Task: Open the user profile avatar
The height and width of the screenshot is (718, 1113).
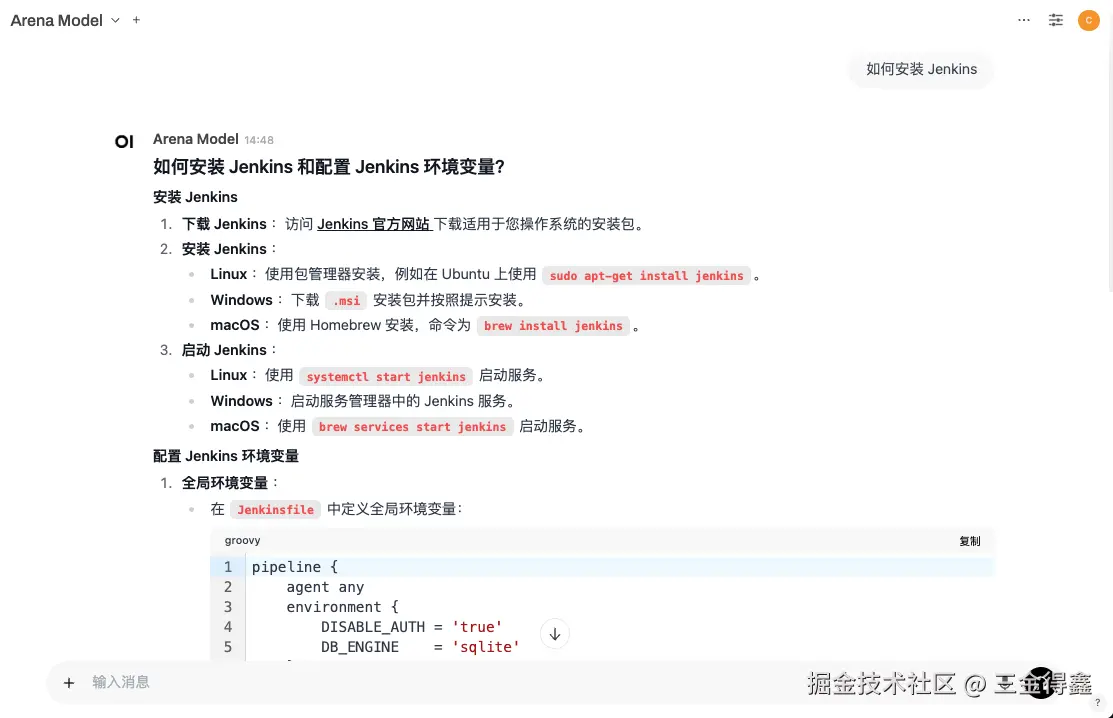Action: pos(1088,21)
